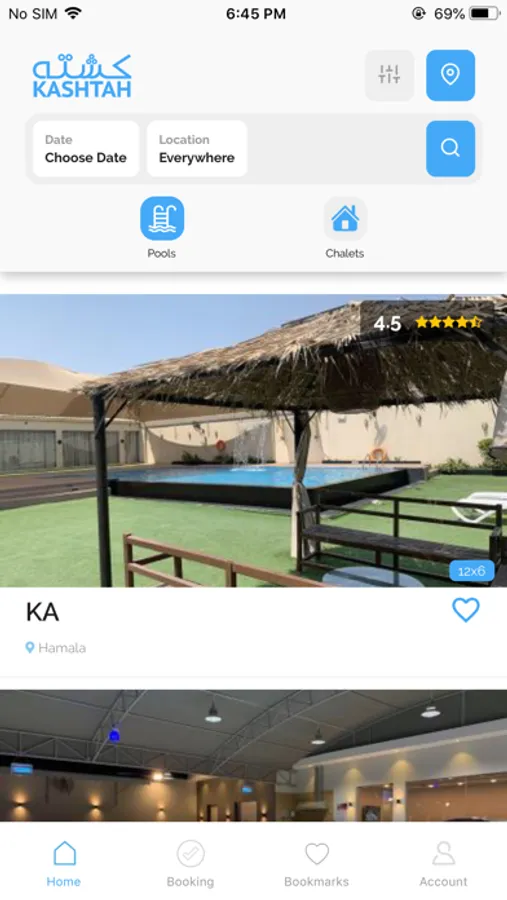Open the KA pool listing photo
The width and height of the screenshot is (507, 900).
(253, 440)
